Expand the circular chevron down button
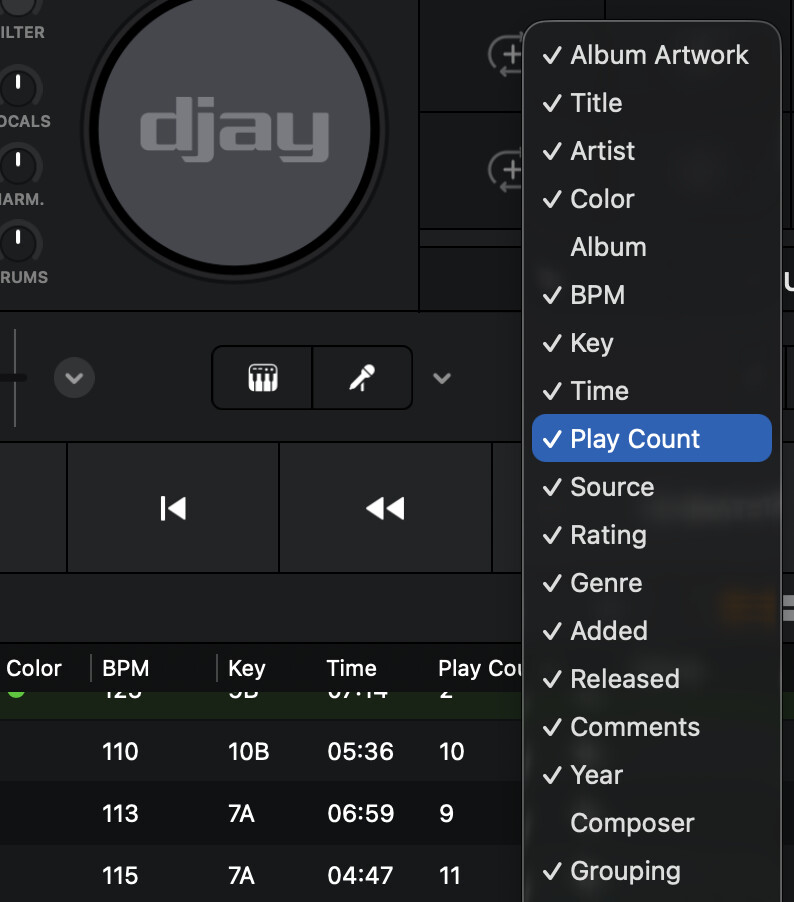The width and height of the screenshot is (794, 902). click(x=74, y=378)
